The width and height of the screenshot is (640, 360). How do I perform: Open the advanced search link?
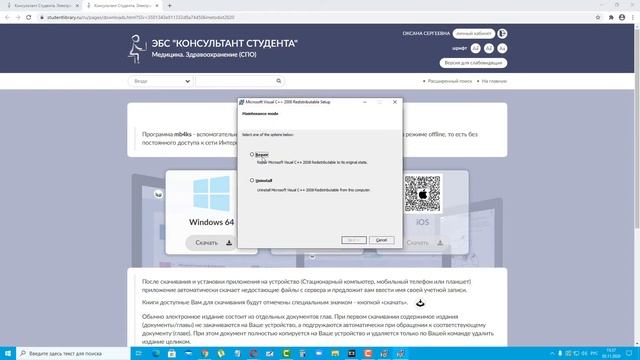point(449,81)
